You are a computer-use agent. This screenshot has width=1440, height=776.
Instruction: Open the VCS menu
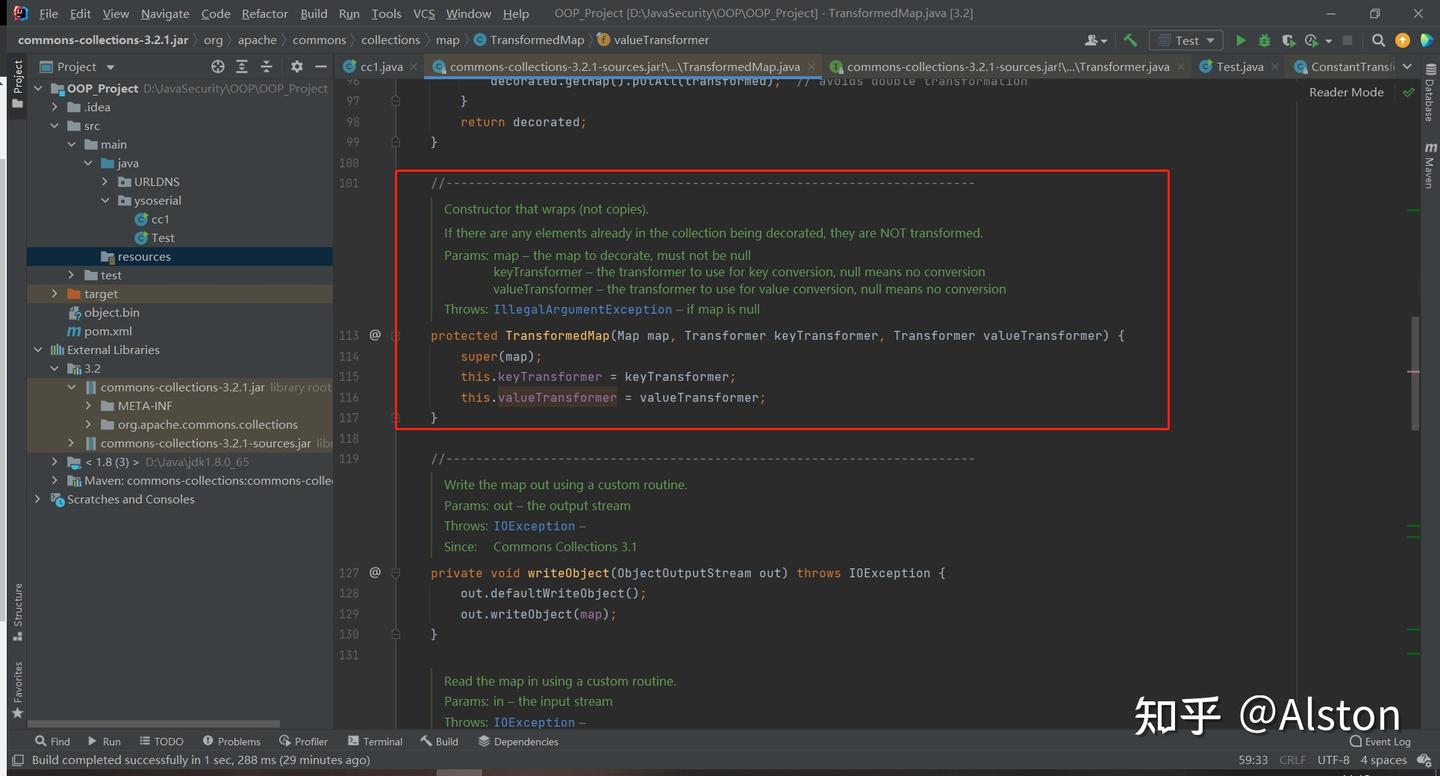tap(424, 14)
